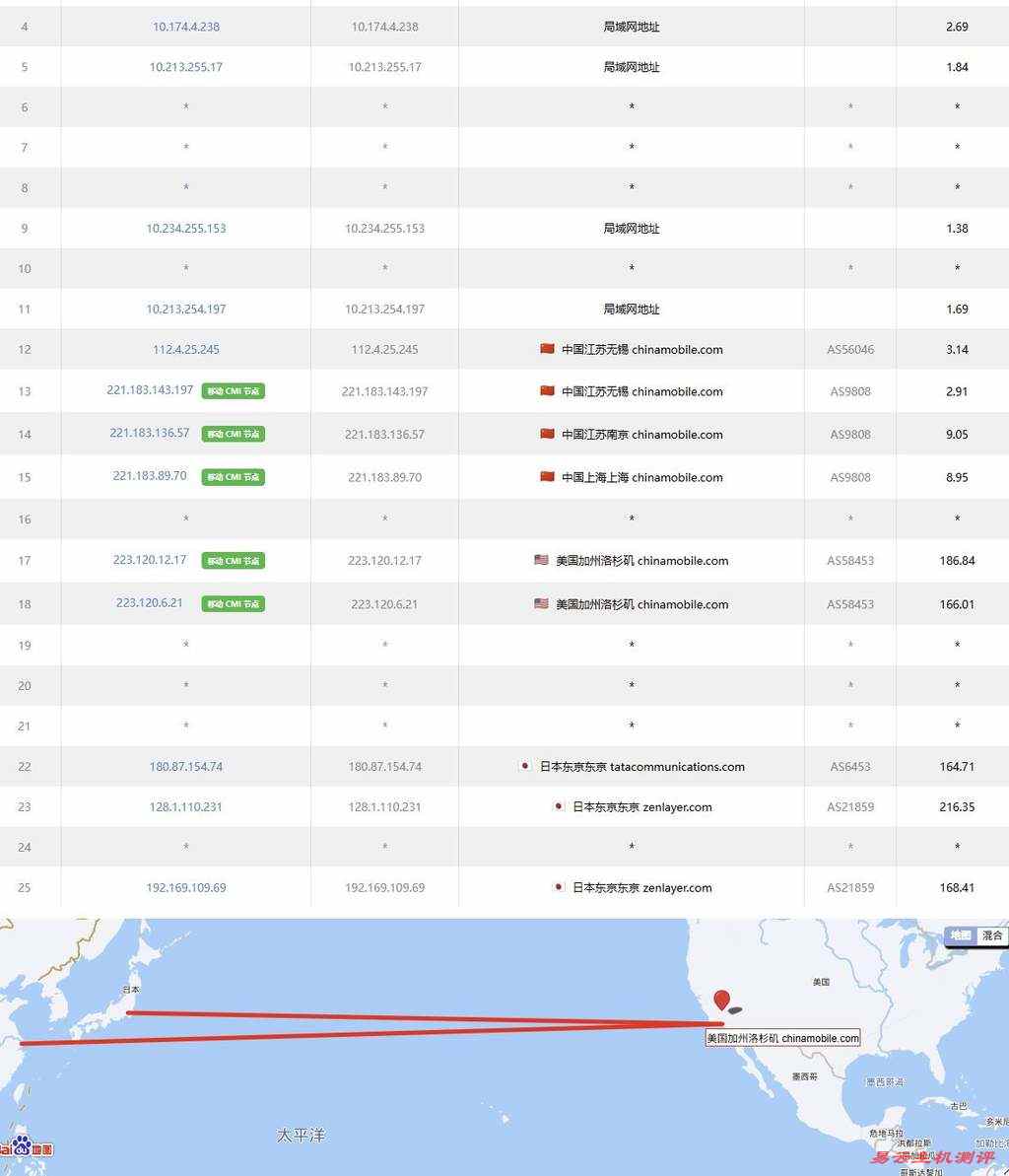
Task: Click the China flag in row 15
Action: (547, 476)
